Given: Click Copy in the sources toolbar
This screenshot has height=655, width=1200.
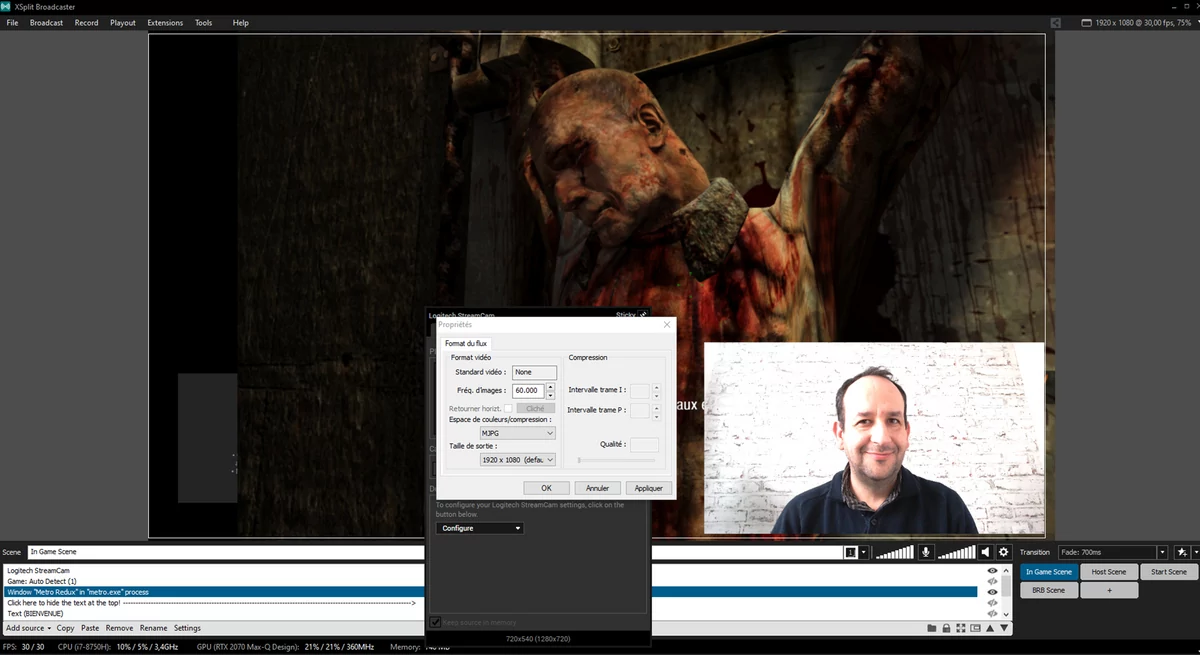Looking at the screenshot, I should 65,628.
